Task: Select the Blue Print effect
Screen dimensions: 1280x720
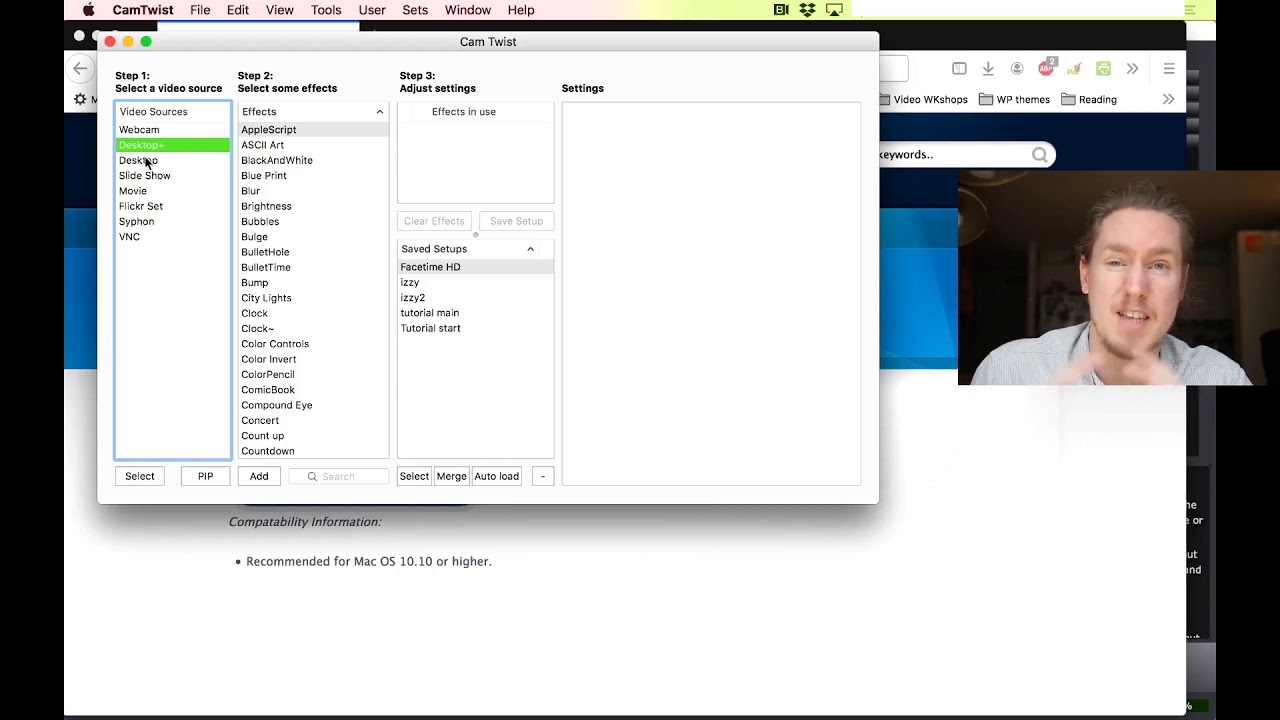Action: [x=313, y=176]
